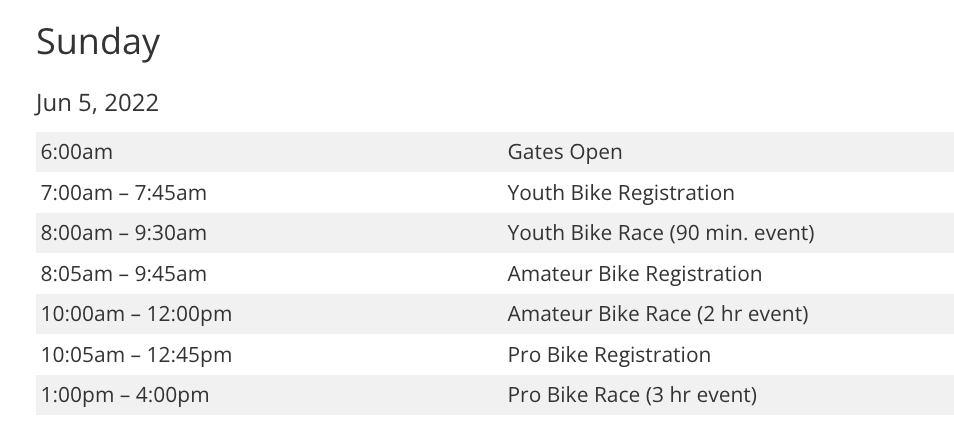Click the Sunday heading

pyautogui.click(x=98, y=42)
